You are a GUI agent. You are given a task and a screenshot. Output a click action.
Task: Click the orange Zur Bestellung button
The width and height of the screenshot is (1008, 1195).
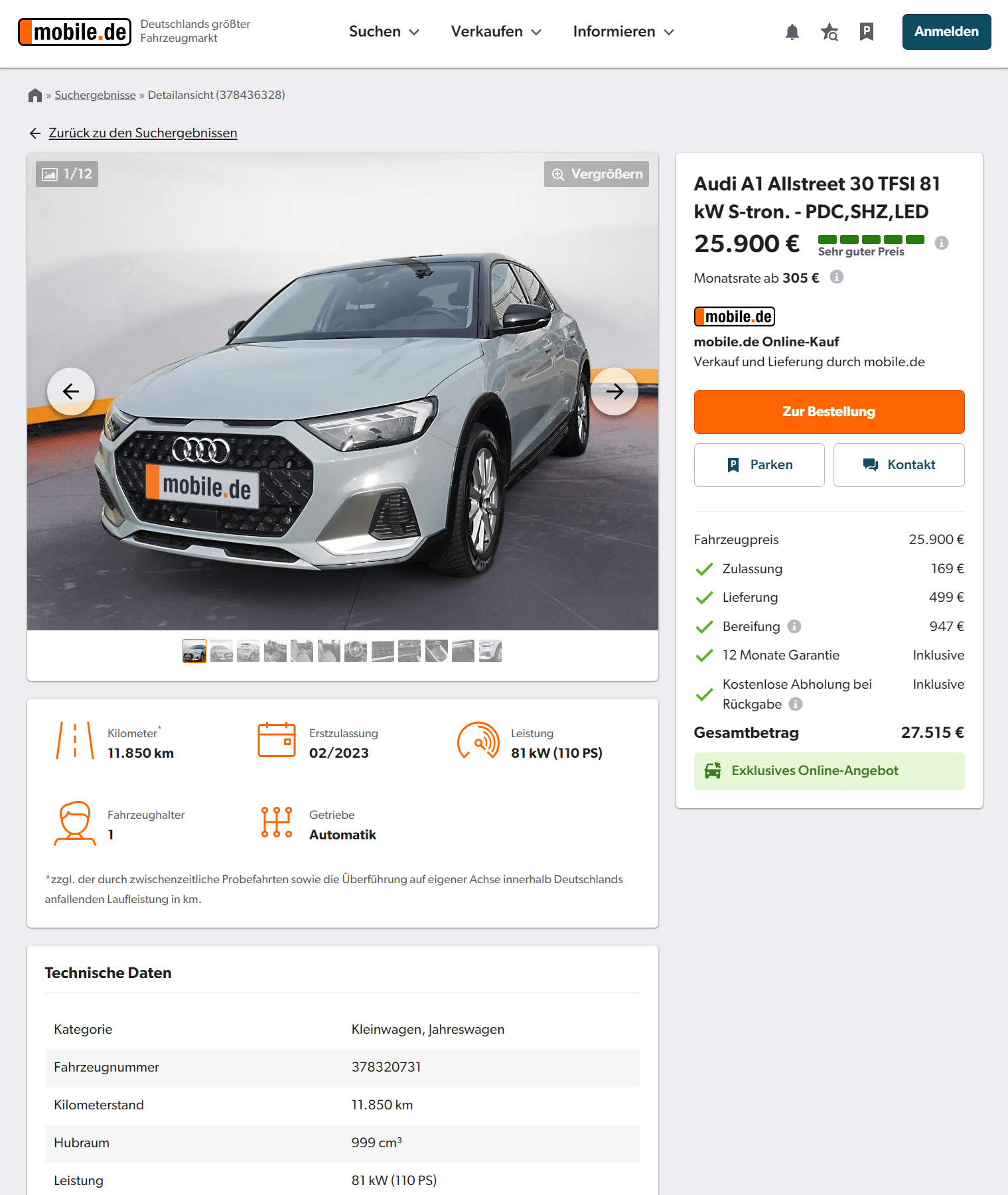[x=829, y=412]
